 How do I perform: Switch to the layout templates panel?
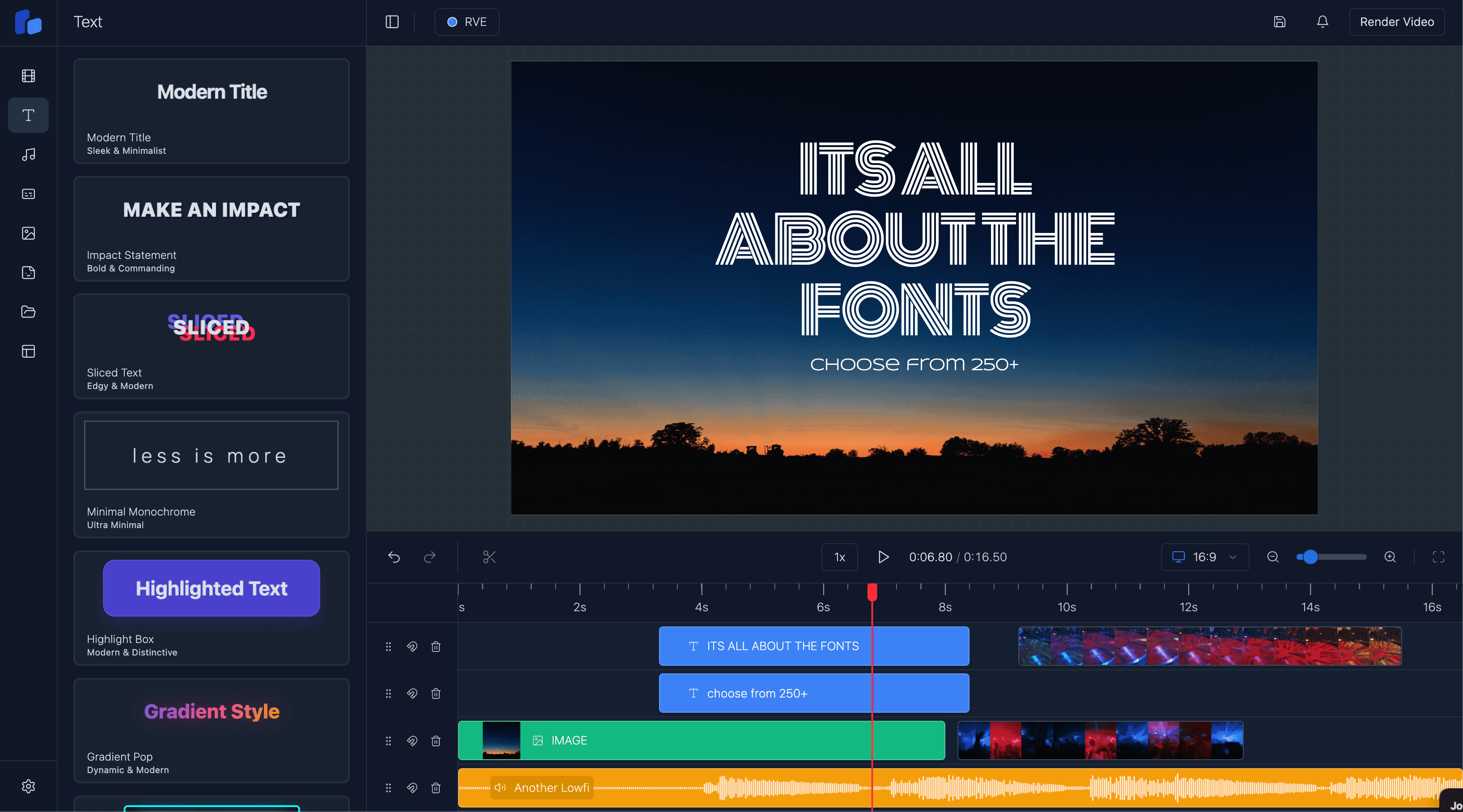tap(28, 351)
